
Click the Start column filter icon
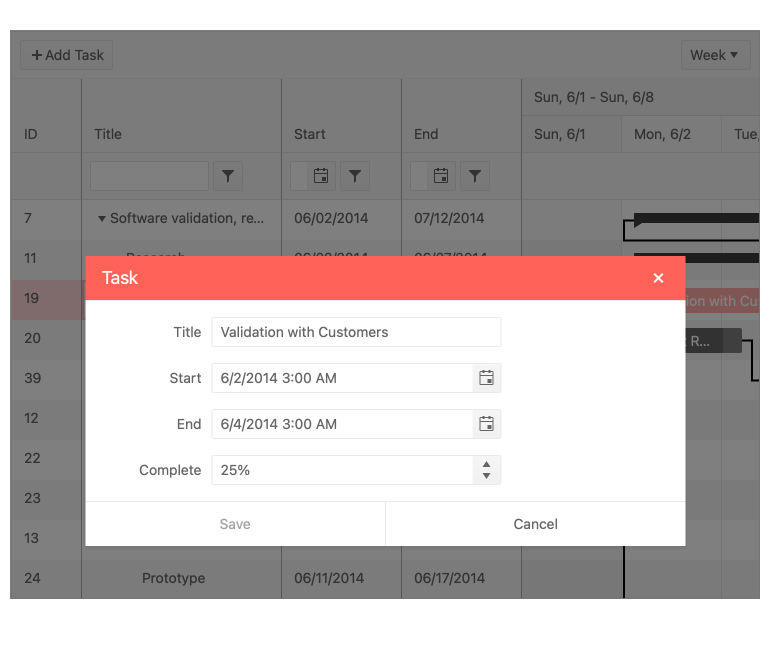(355, 176)
